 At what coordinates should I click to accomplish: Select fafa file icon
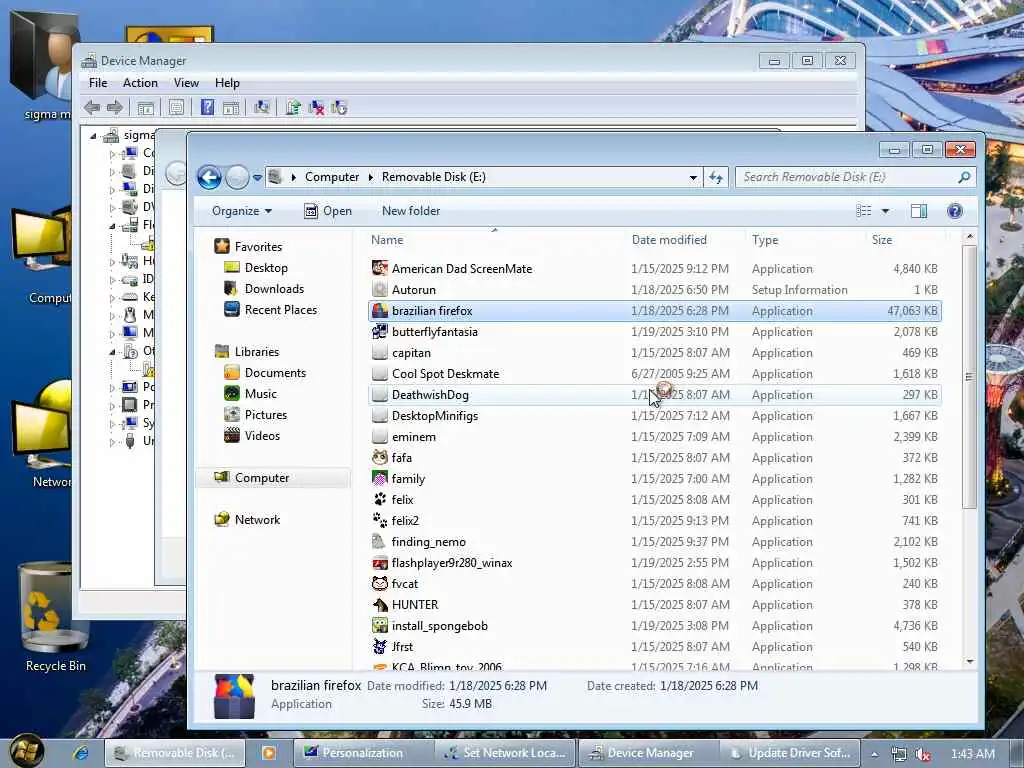coord(380,458)
